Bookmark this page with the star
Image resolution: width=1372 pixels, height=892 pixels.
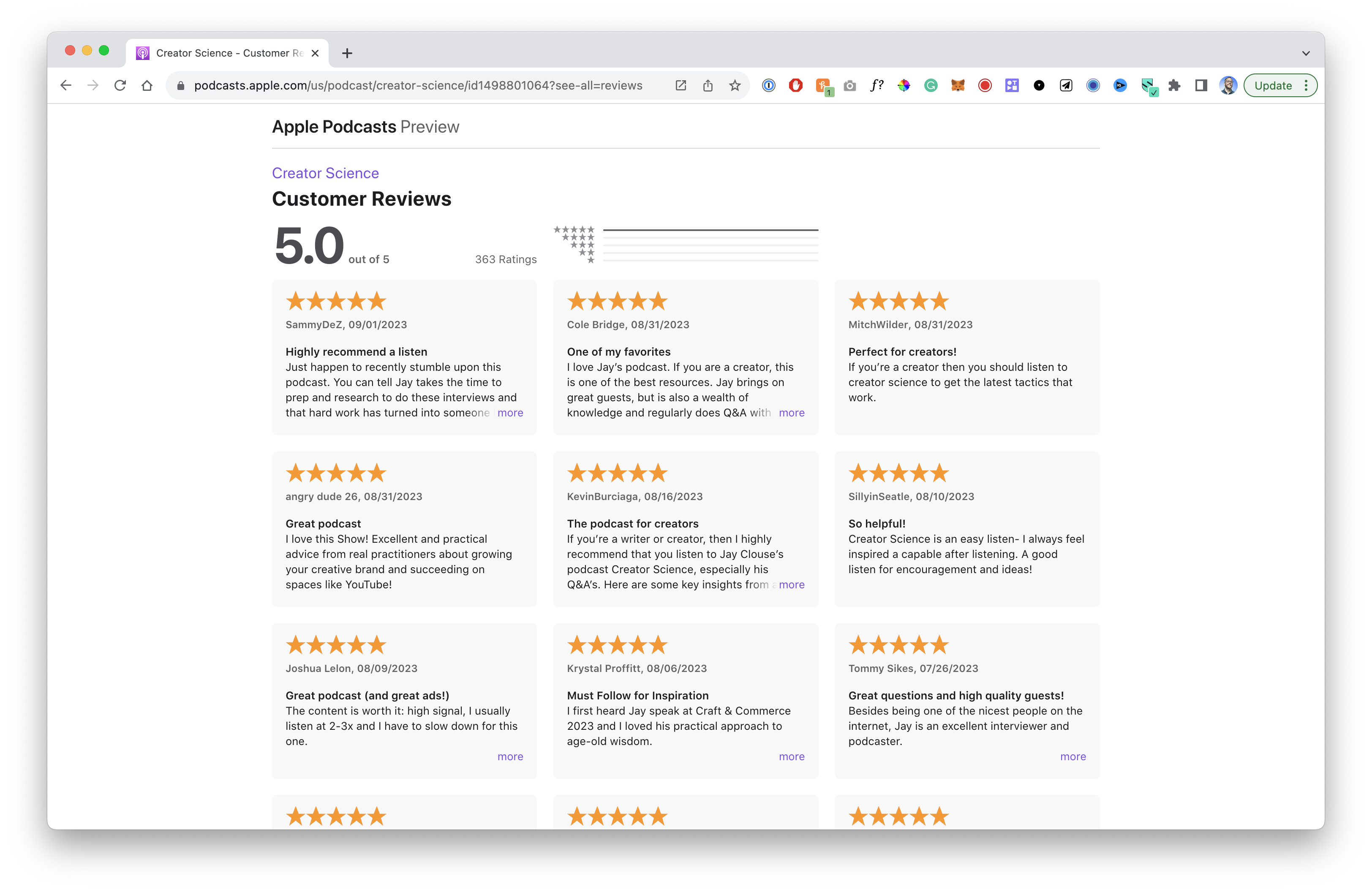(735, 85)
